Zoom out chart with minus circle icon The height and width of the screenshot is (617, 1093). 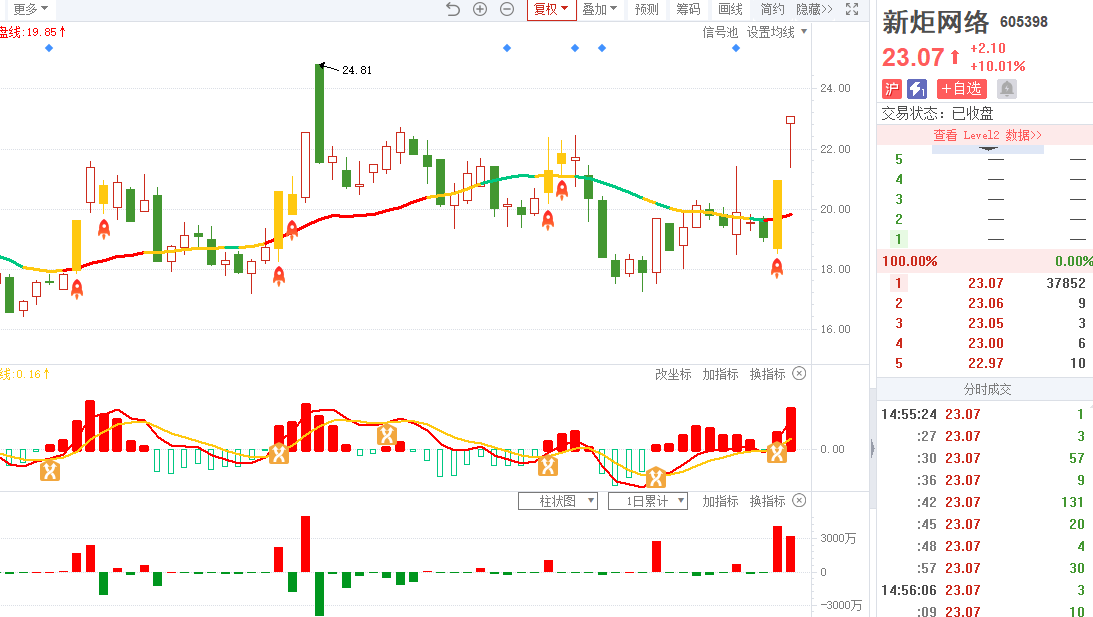pyautogui.click(x=507, y=9)
